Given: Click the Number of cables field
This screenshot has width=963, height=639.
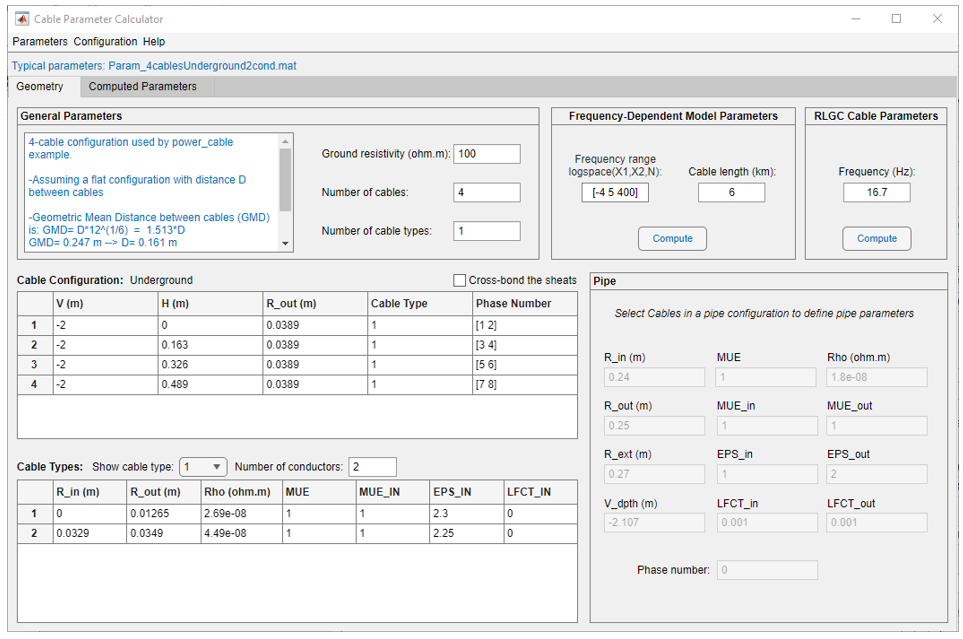Looking at the screenshot, I should tap(487, 192).
